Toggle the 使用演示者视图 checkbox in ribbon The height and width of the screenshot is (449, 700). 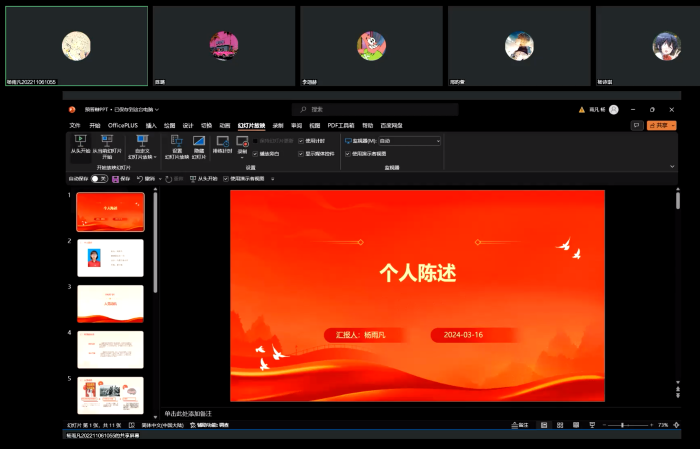pyautogui.click(x=348, y=154)
